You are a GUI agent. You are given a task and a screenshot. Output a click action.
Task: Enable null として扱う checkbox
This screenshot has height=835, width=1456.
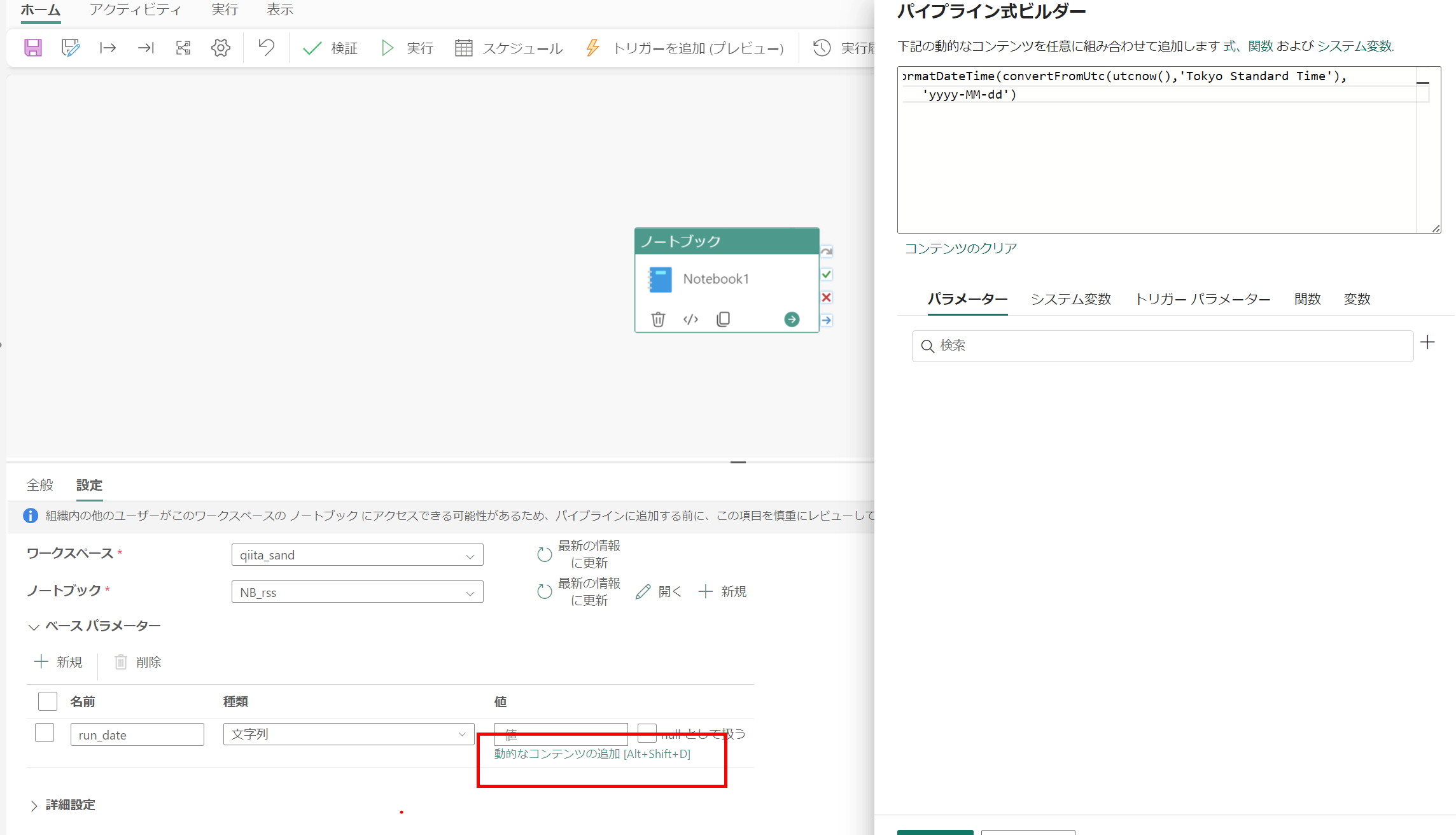tap(647, 733)
